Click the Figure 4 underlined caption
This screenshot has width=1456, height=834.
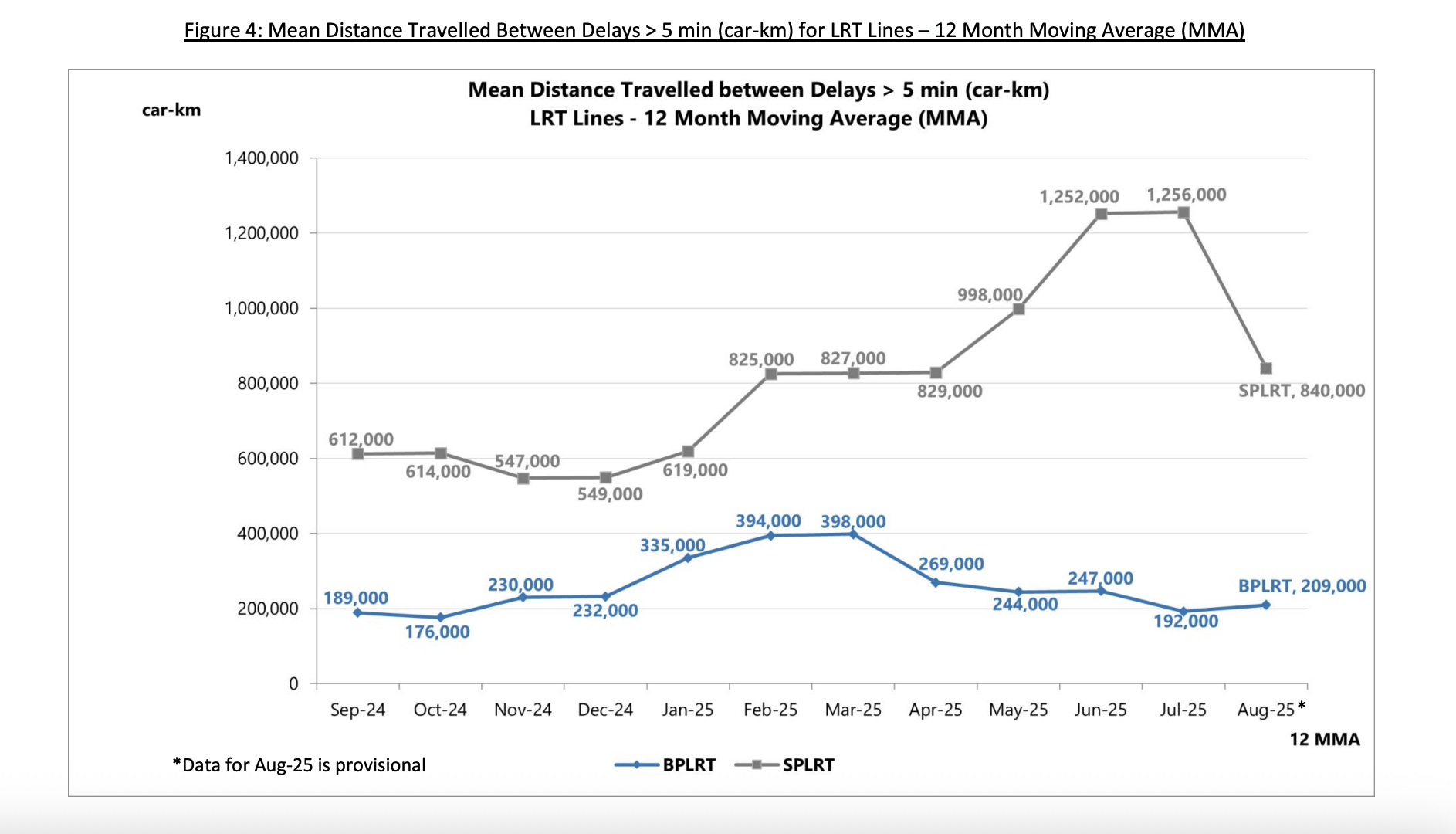tap(714, 30)
